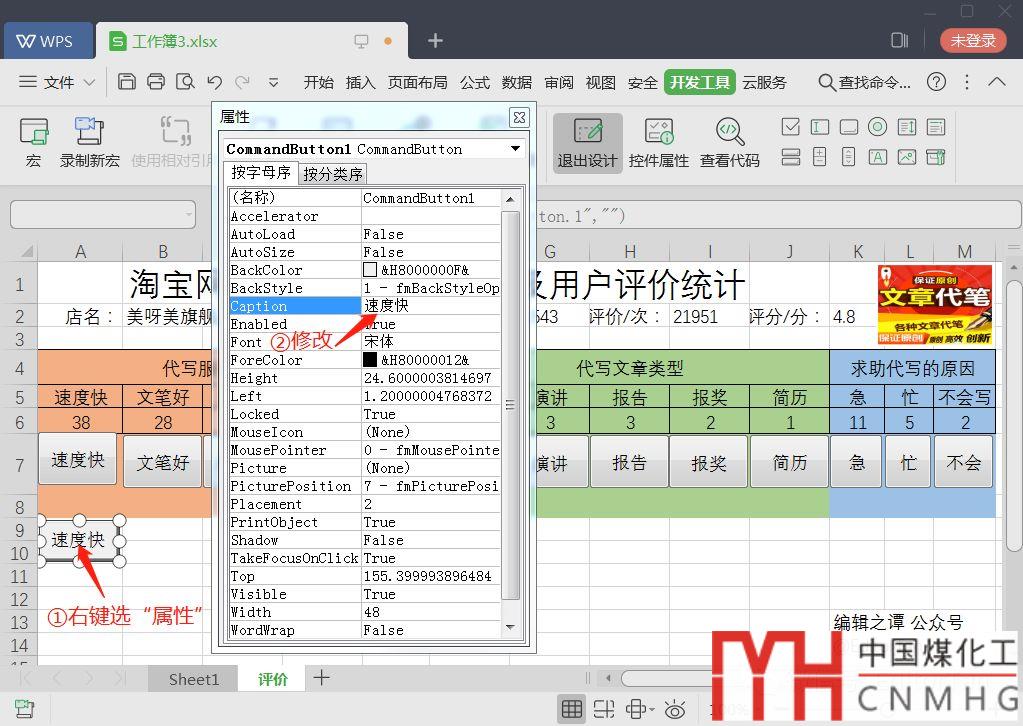Open Control Properties (控件属性)
The height and width of the screenshot is (726, 1023).
pyautogui.click(x=659, y=141)
